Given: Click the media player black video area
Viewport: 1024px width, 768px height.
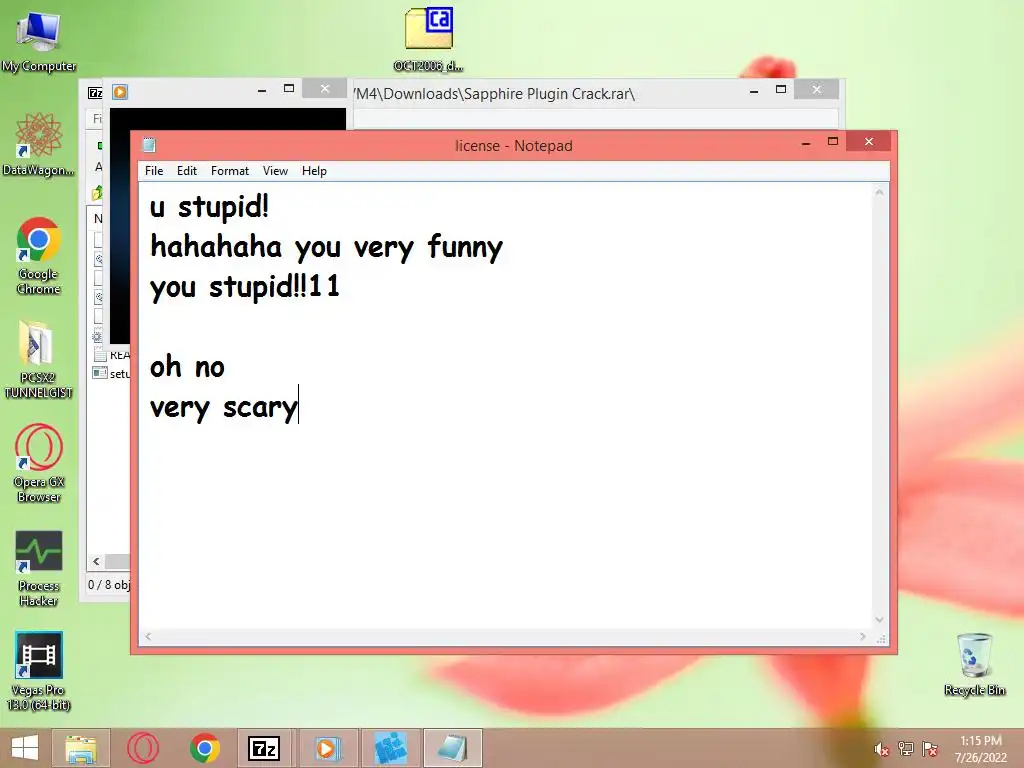Looking at the screenshot, I should pos(228,119).
